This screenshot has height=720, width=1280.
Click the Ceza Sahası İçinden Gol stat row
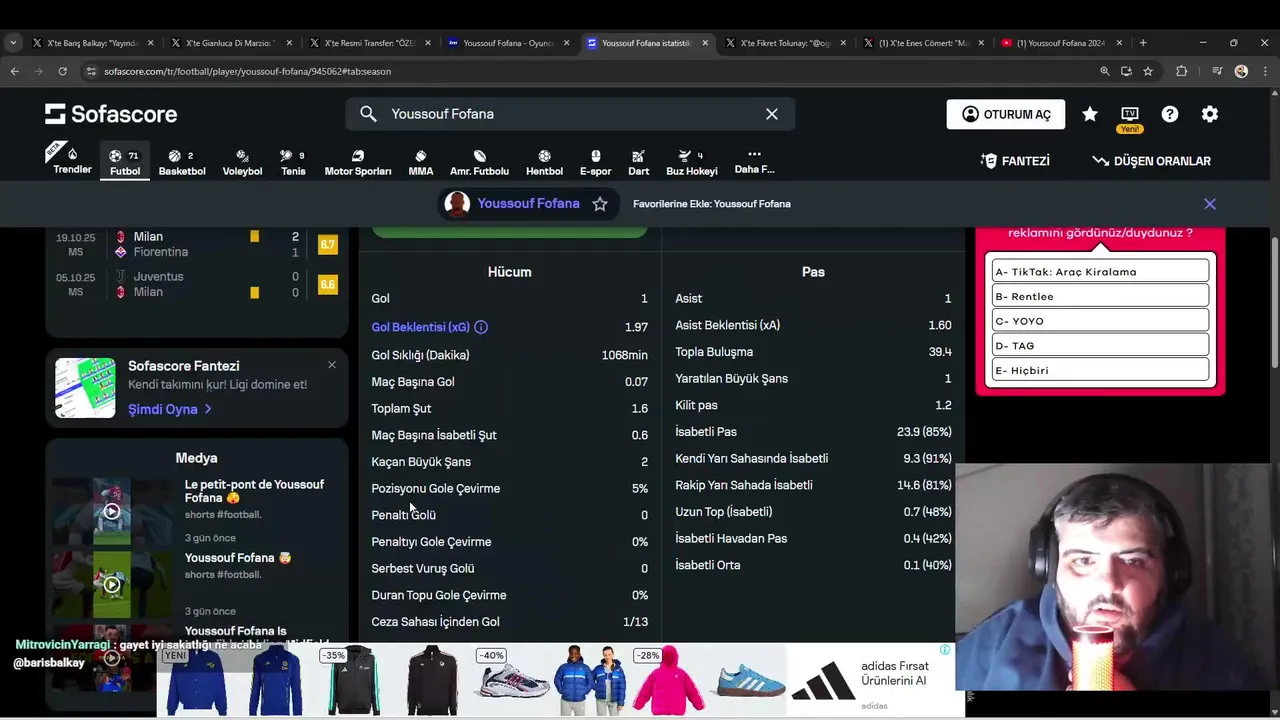point(509,622)
